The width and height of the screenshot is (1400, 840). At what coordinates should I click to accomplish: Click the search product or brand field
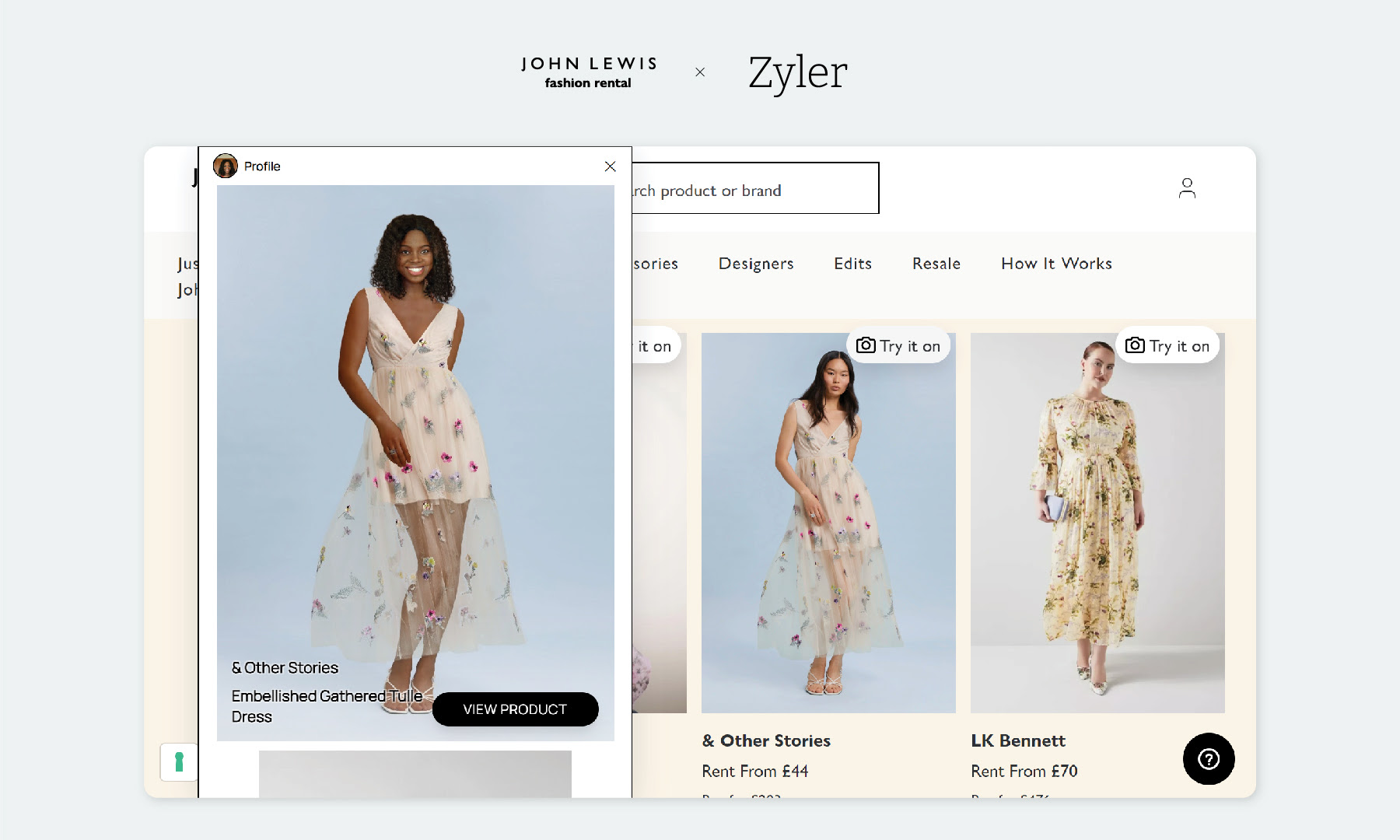click(x=754, y=188)
